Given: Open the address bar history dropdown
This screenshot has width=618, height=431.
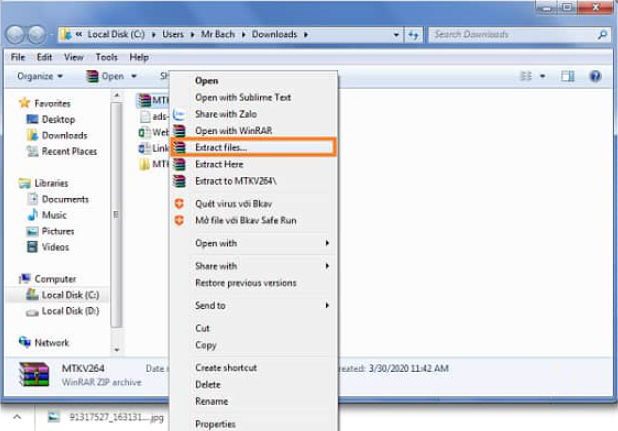Looking at the screenshot, I should pos(396,35).
